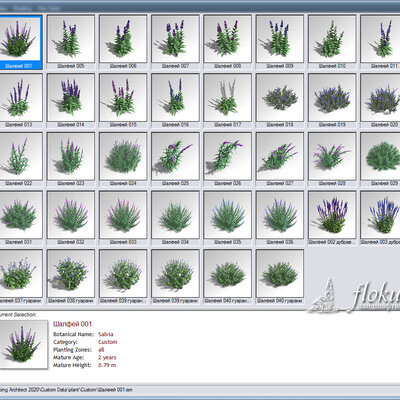The width and height of the screenshot is (400, 400).
Task: Pick the Шалфей 026 plant thumbnail
Action: pyautogui.click(x=228, y=156)
